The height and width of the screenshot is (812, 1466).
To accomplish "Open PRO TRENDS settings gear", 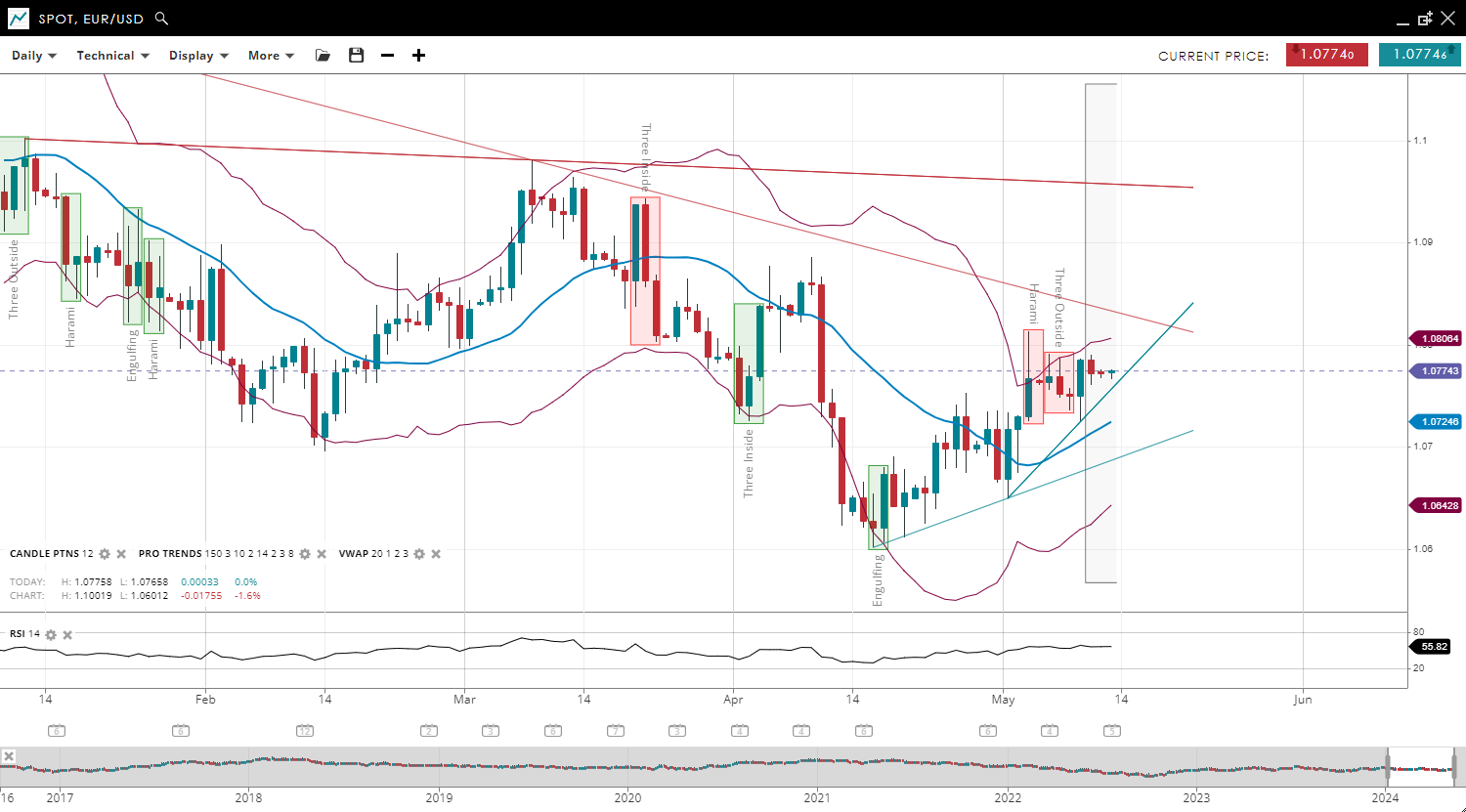I will tap(305, 554).
